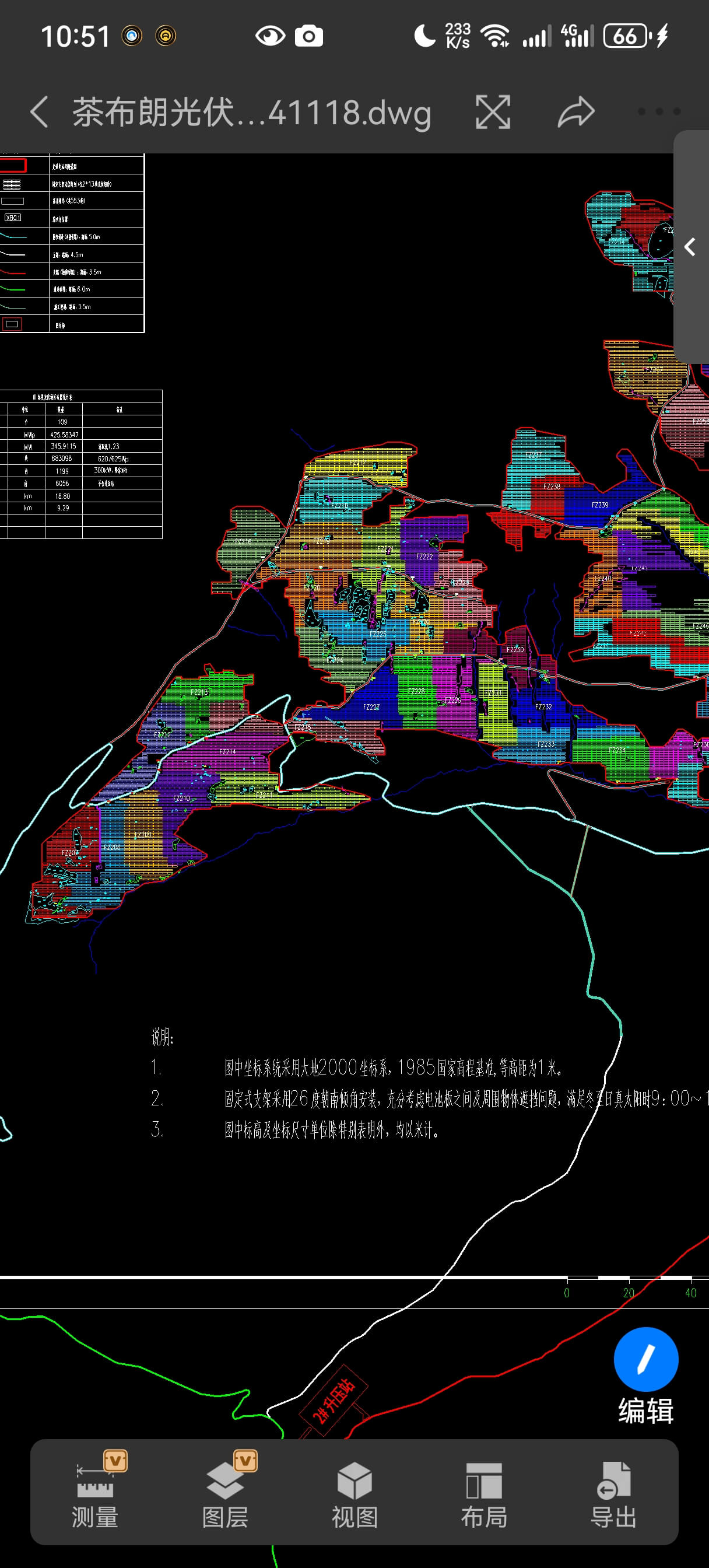Screen dimensions: 709x1568
Task: Tap the 9.29 table cell
Action: coord(63,508)
